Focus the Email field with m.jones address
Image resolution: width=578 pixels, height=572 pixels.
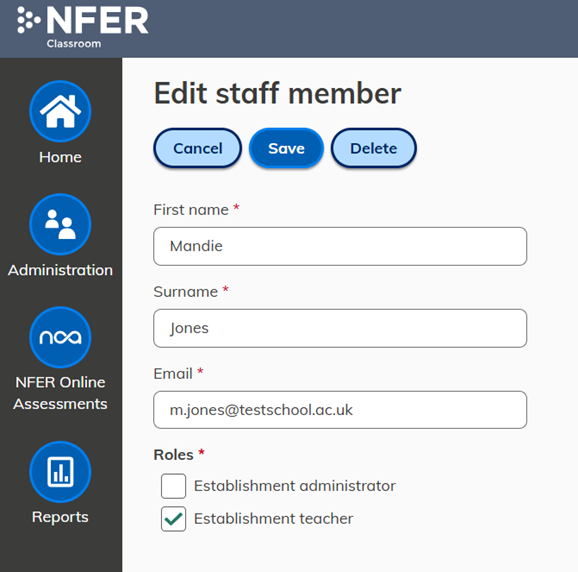pyautogui.click(x=340, y=410)
